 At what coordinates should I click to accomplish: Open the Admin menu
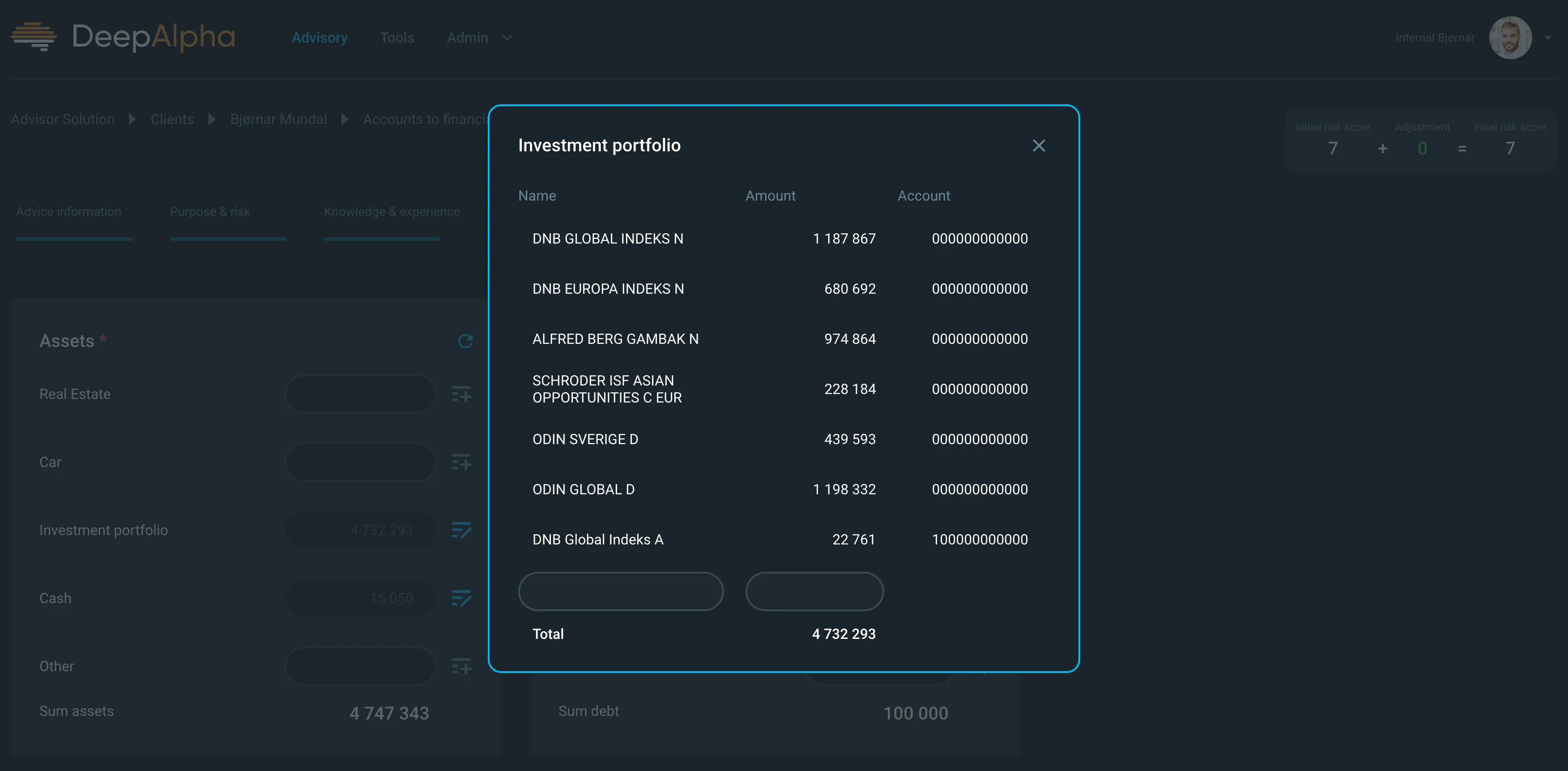point(468,38)
